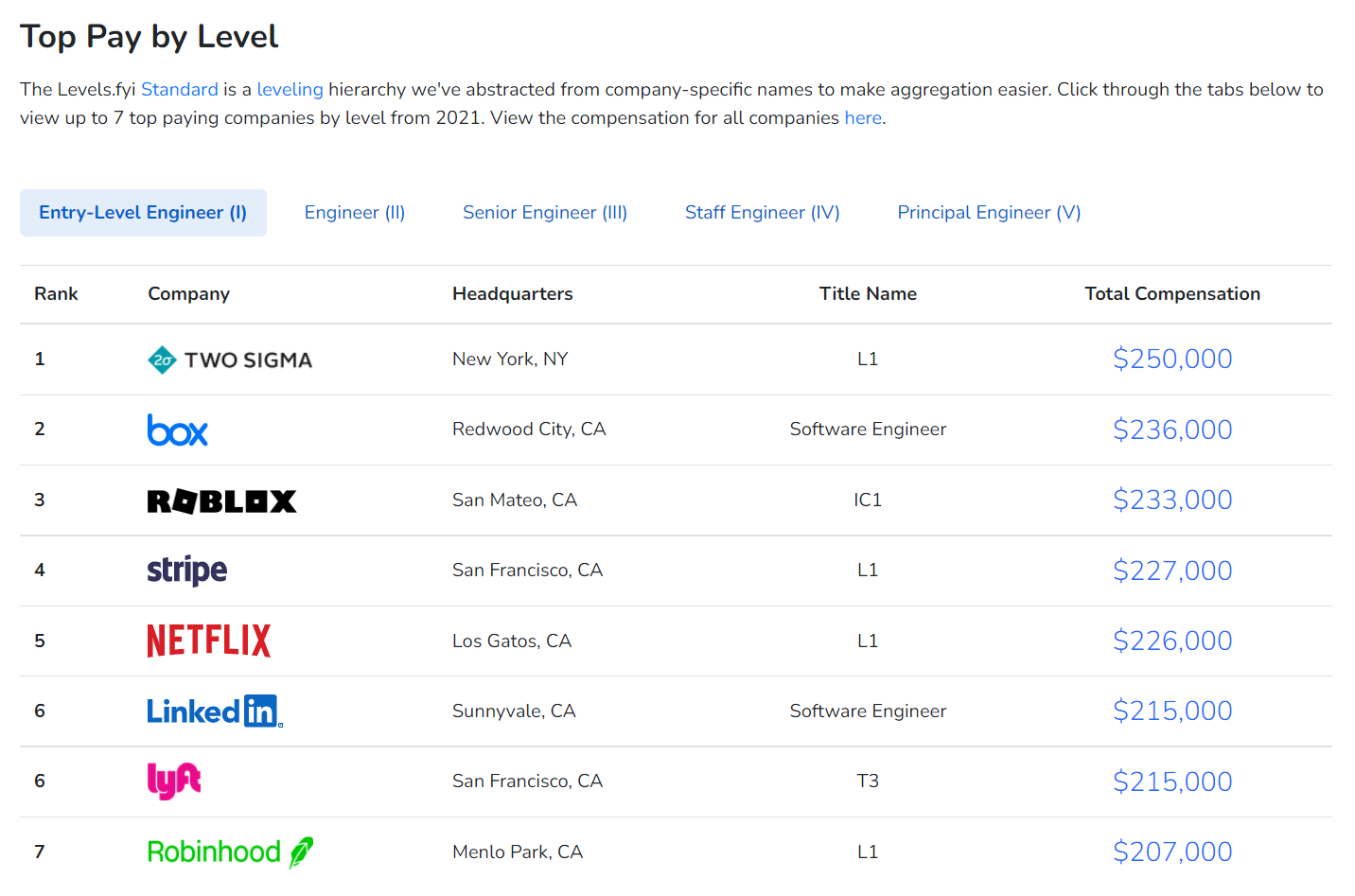View Netflix's $226,000 total compensation
The image size is (1355, 896).
(x=1172, y=641)
